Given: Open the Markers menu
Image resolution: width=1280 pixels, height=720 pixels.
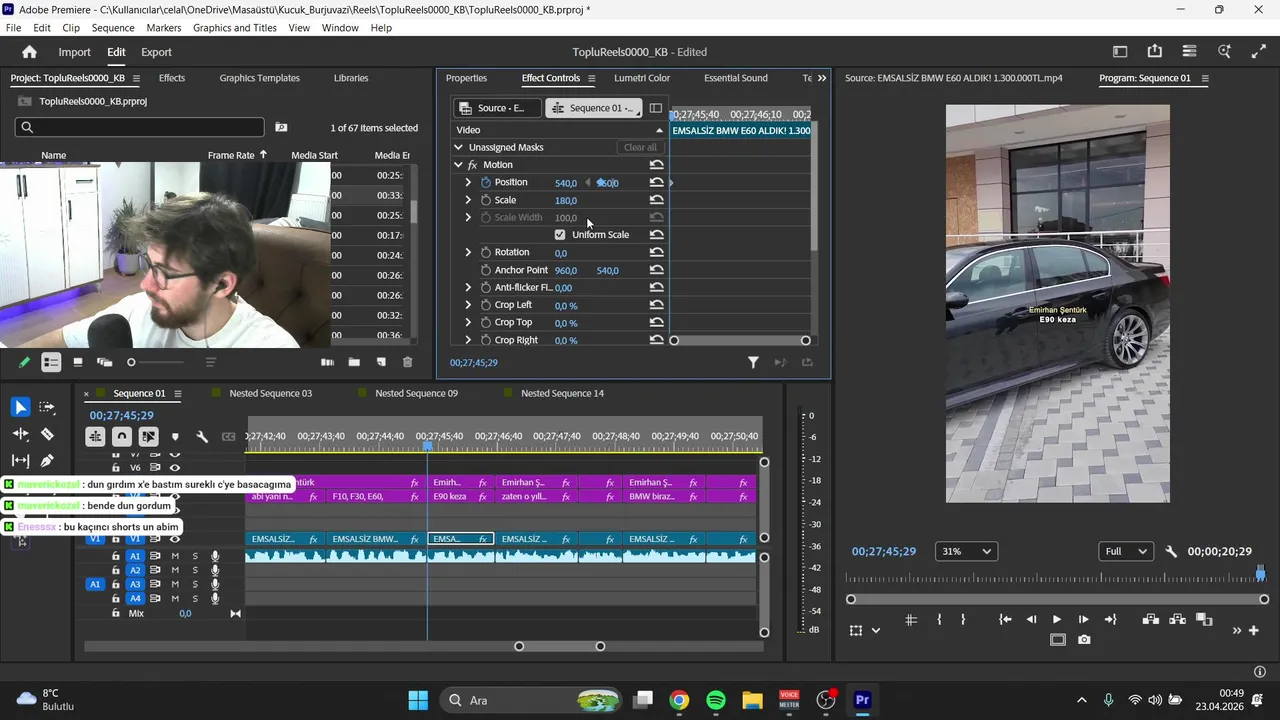Looking at the screenshot, I should pyautogui.click(x=164, y=28).
